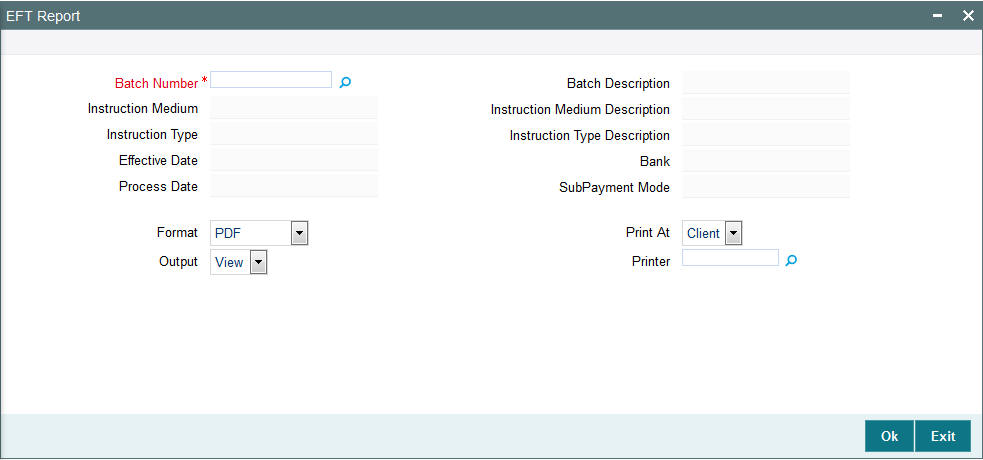Open Printer lookup search icon

pyautogui.click(x=791, y=260)
